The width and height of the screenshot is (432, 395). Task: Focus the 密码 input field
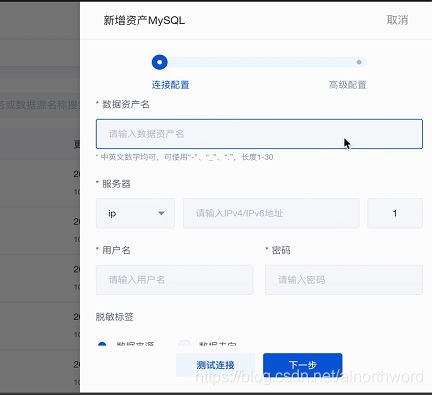(344, 280)
